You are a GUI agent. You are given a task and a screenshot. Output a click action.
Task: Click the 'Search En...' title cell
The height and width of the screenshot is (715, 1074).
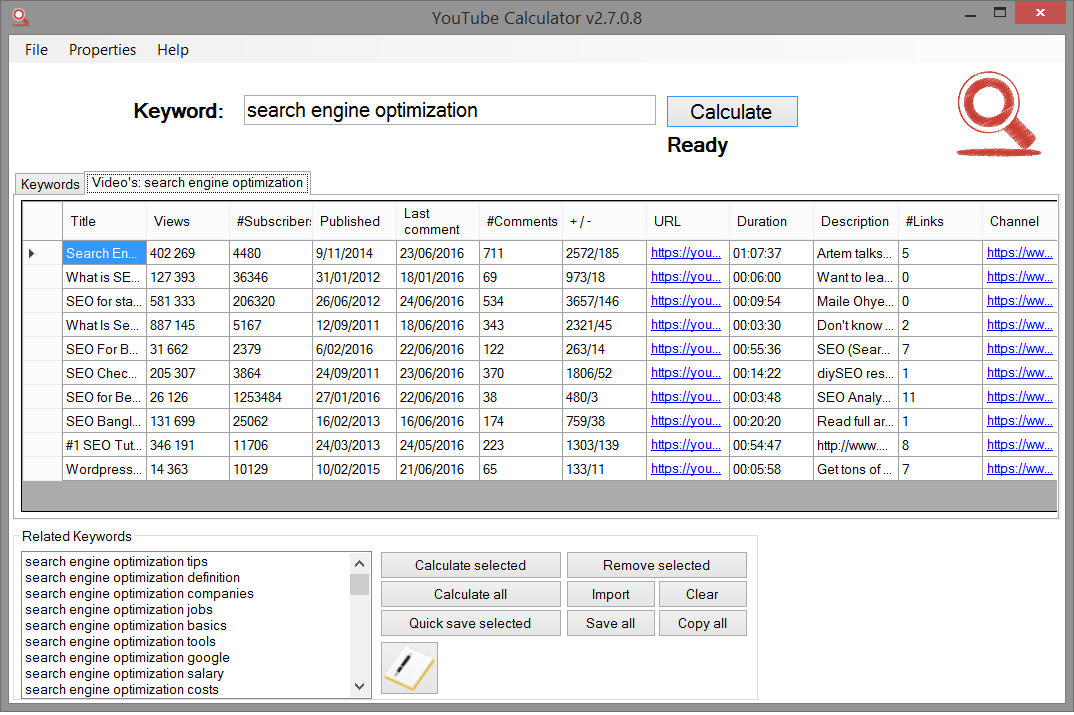(x=104, y=253)
